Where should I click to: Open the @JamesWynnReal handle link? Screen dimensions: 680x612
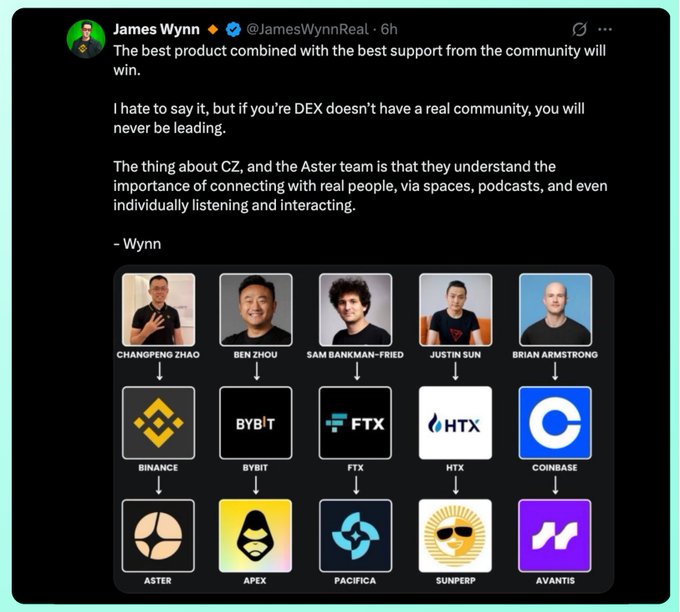pyautogui.click(x=307, y=29)
